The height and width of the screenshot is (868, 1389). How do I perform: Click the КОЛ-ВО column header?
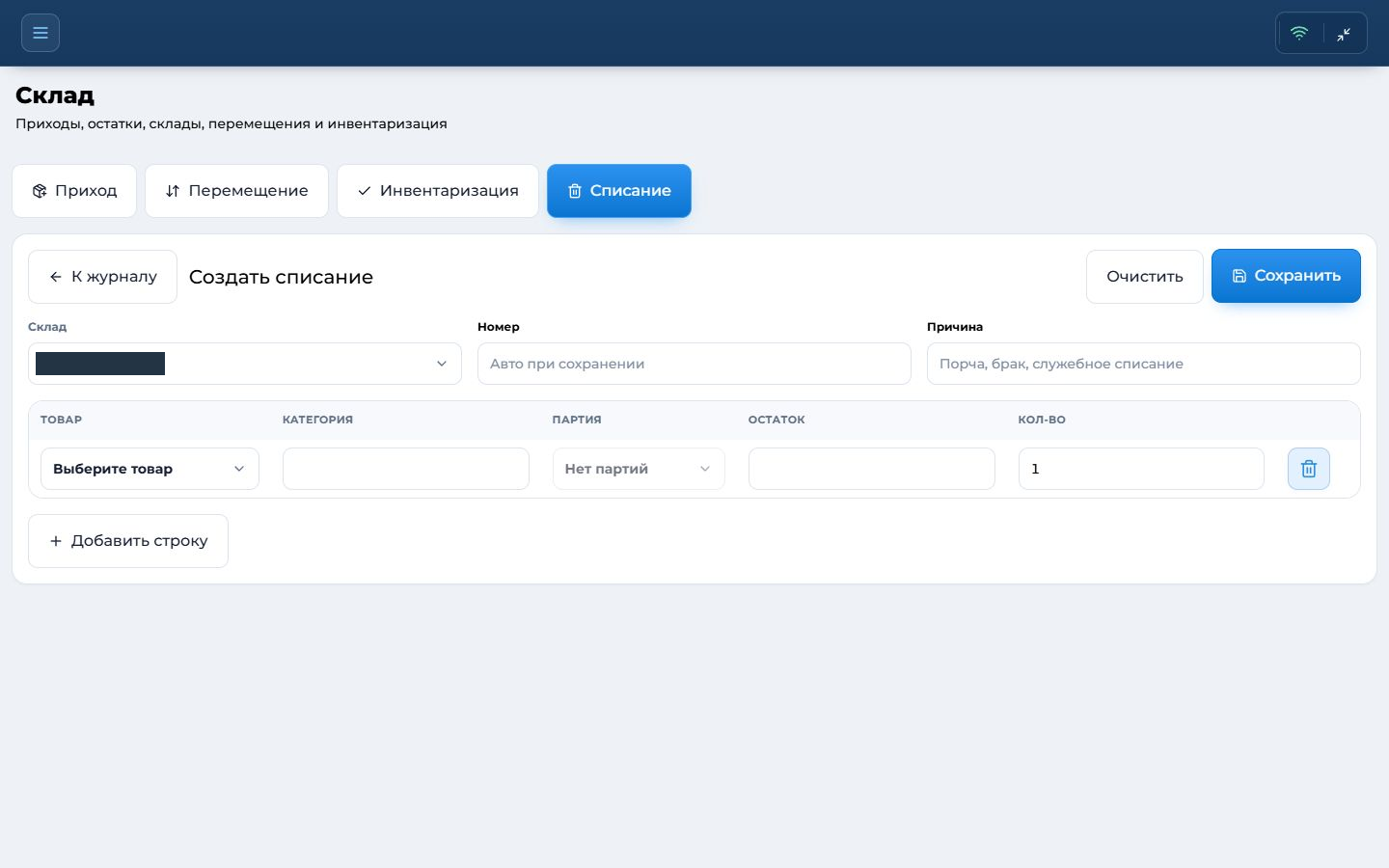coord(1042,420)
